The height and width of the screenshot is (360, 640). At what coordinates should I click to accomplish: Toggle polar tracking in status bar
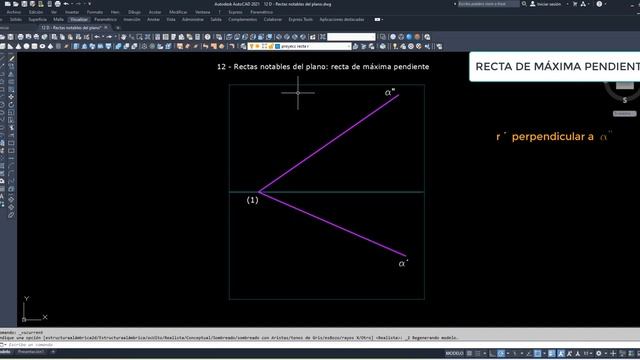501,353
